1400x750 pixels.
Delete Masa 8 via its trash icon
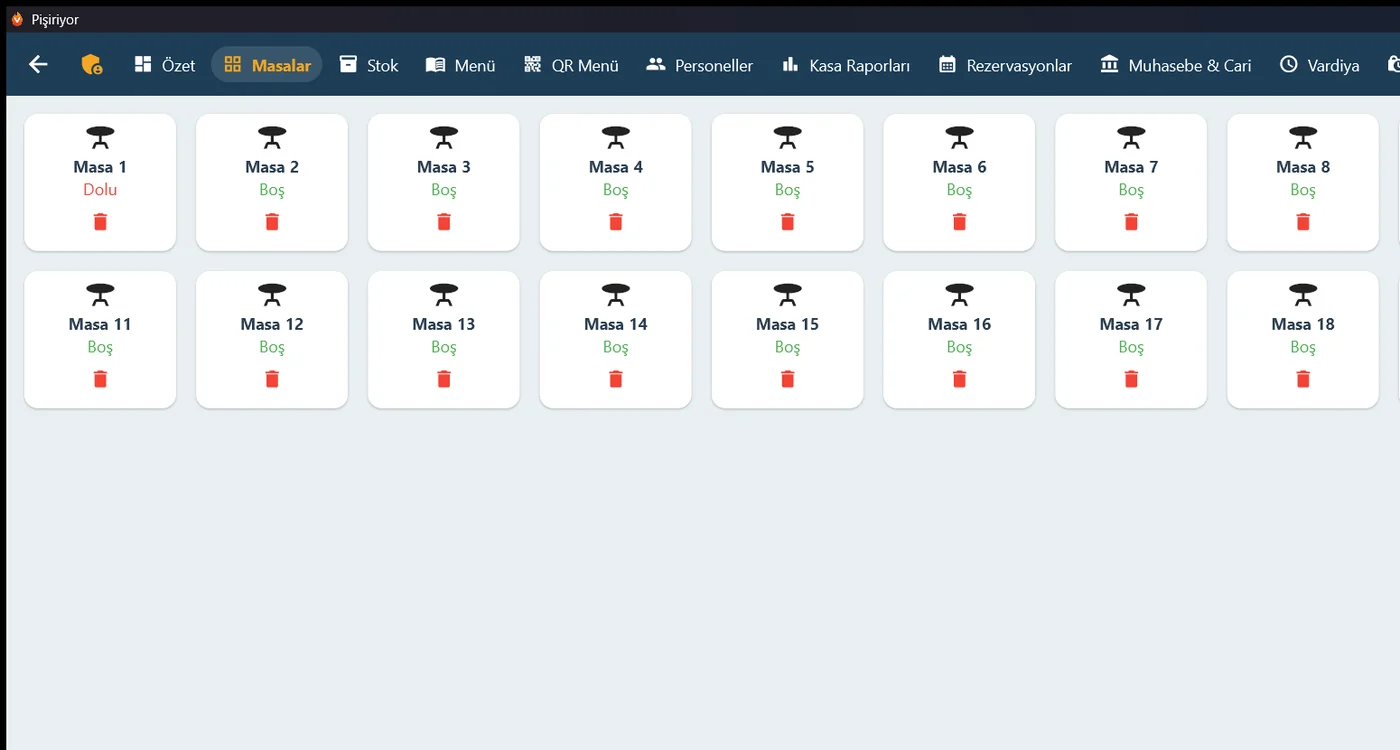point(1303,222)
